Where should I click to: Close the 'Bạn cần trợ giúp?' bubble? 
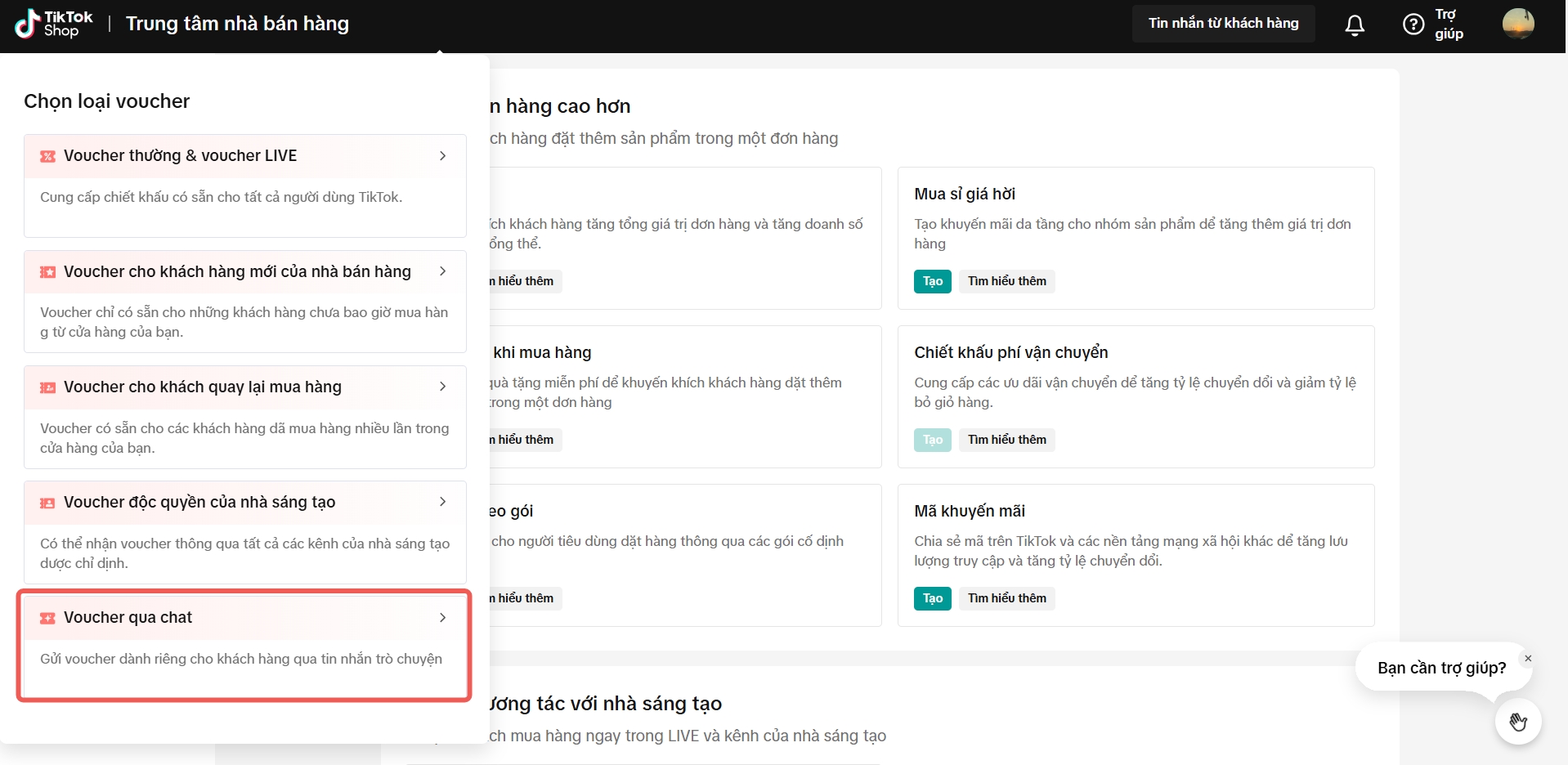pyautogui.click(x=1528, y=658)
